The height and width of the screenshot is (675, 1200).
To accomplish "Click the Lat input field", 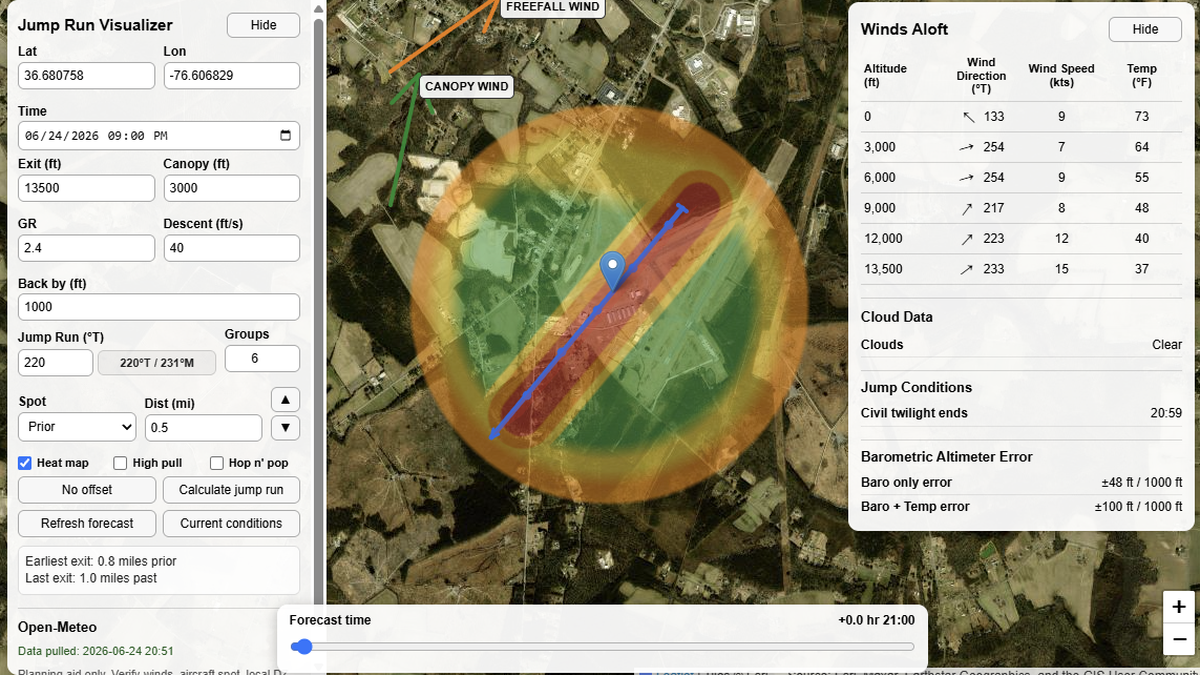I will click(x=87, y=75).
